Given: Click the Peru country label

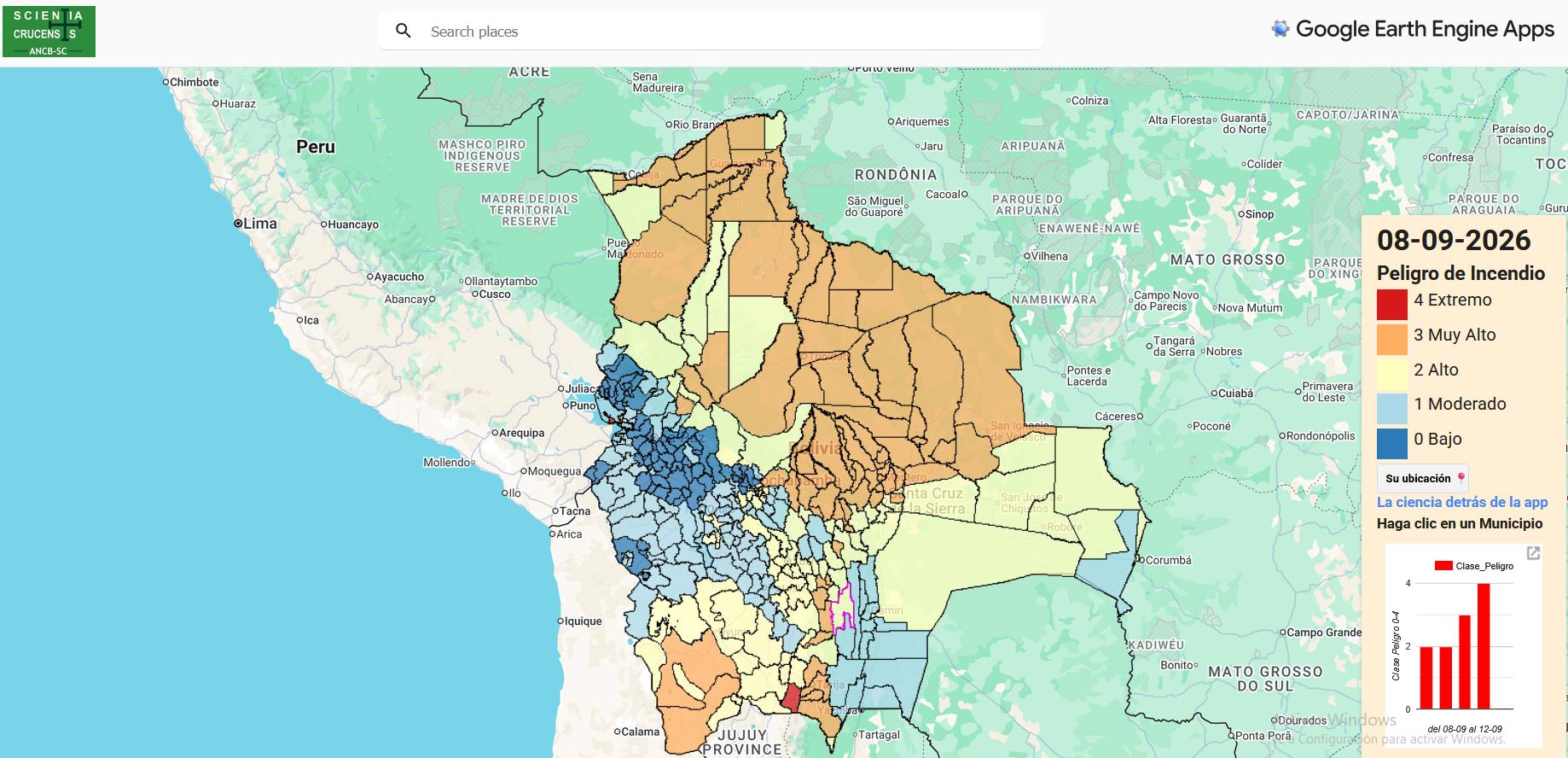Looking at the screenshot, I should tap(316, 147).
